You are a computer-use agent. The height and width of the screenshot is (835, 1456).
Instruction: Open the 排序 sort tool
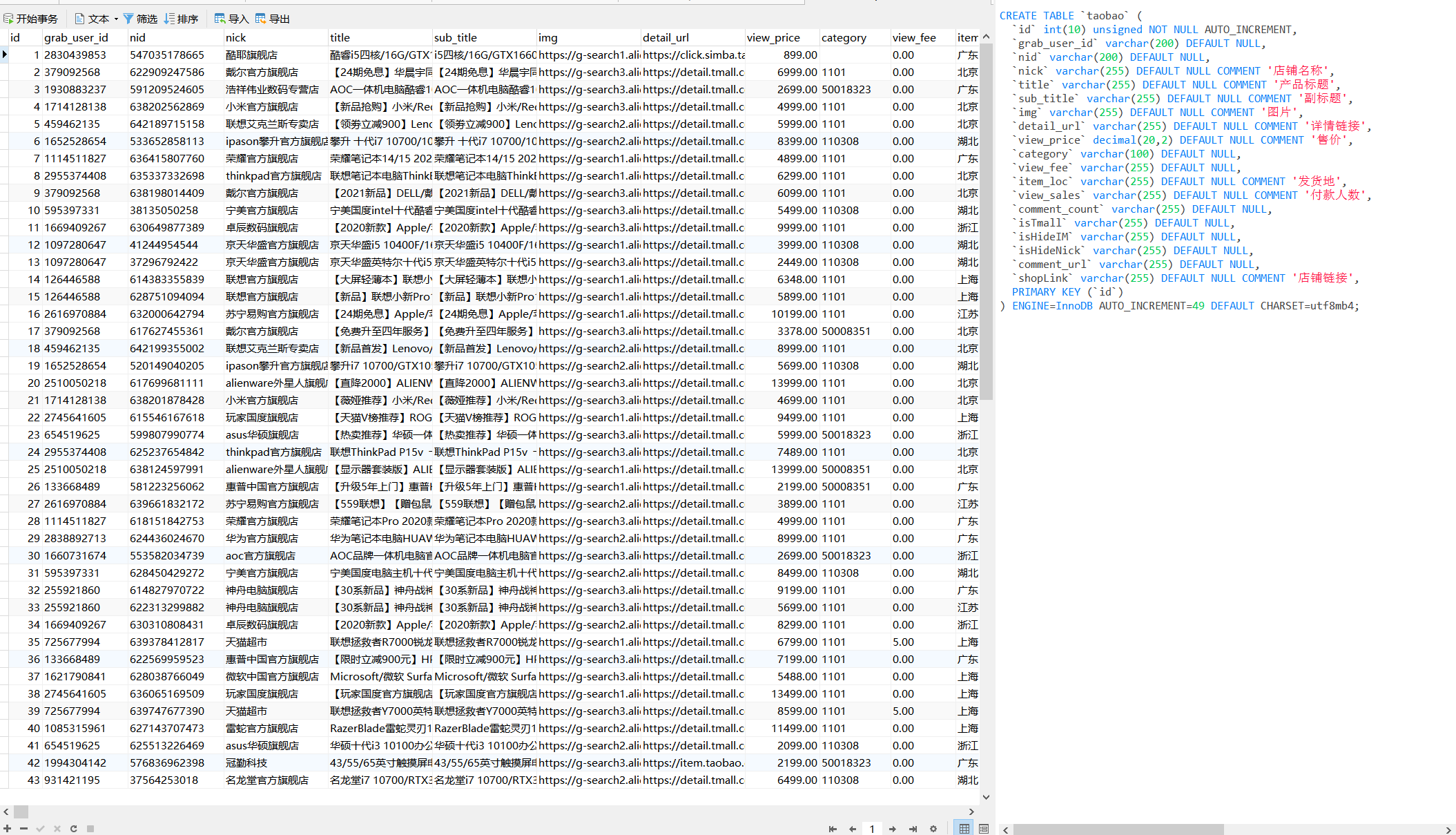click(x=181, y=19)
